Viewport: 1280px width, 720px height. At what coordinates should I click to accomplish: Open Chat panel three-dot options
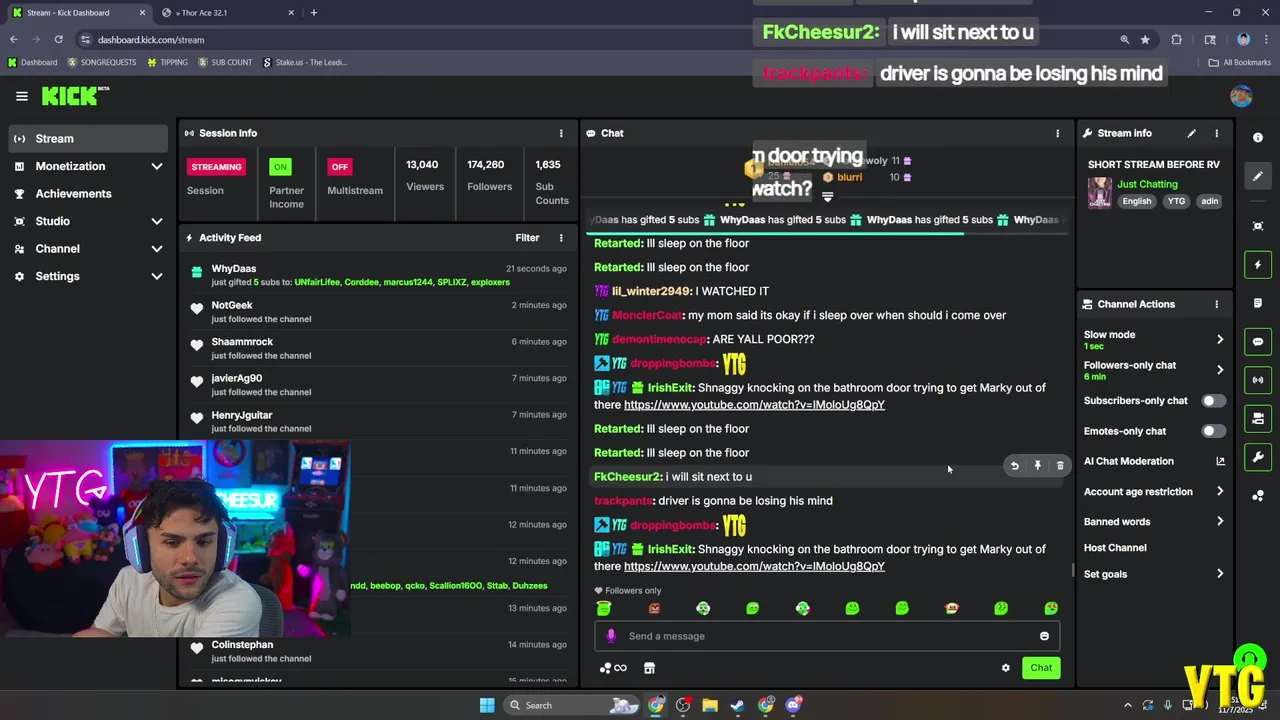tap(1057, 133)
